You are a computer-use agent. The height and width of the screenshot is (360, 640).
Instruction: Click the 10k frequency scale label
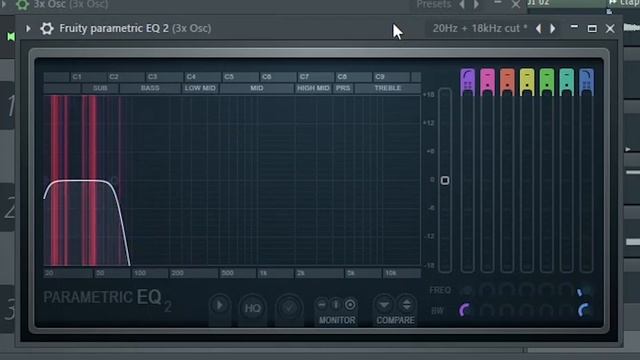point(391,273)
